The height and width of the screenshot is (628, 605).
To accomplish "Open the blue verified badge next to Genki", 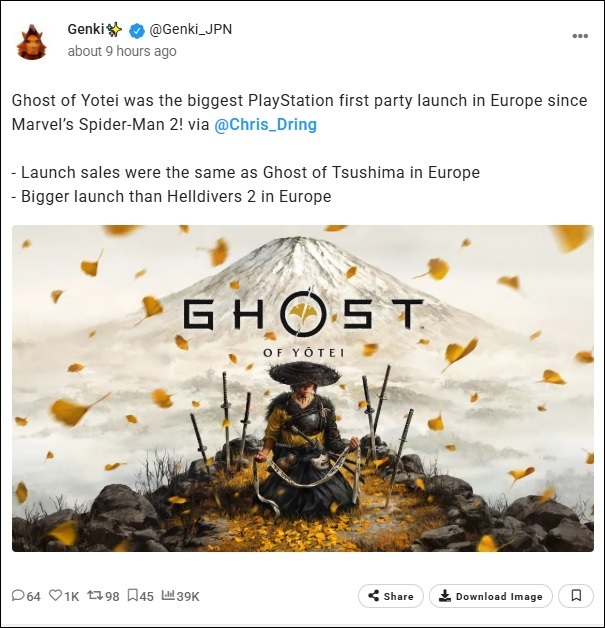I will pyautogui.click(x=137, y=30).
